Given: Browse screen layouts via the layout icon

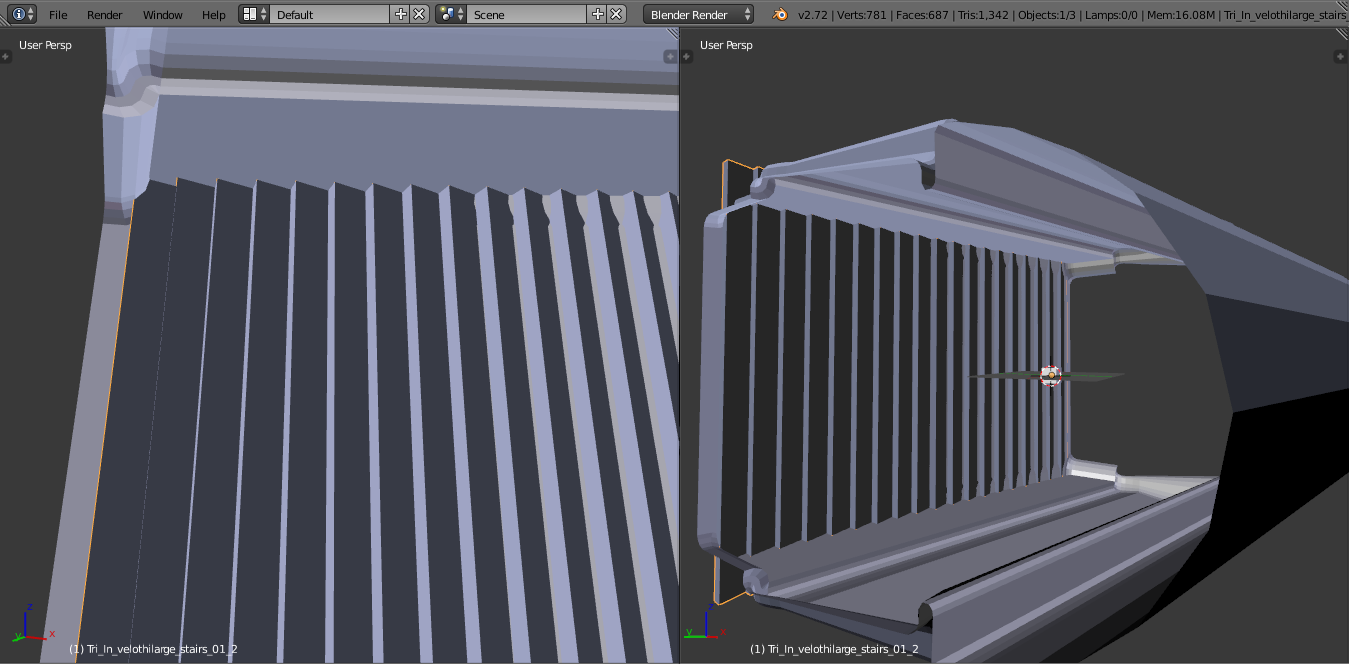Looking at the screenshot, I should [254, 14].
